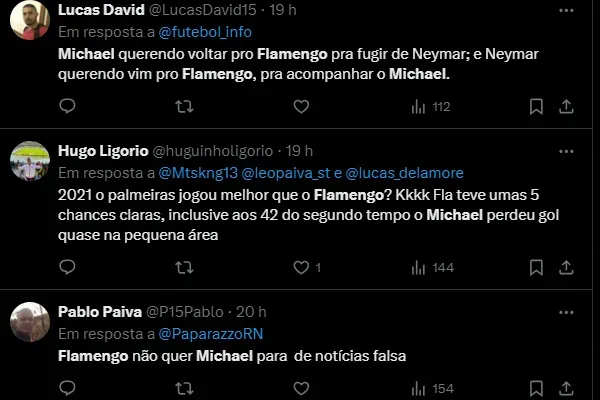The height and width of the screenshot is (400, 600).
Task: Retweet Hugo Ligorio's tweet
Action: 184,268
